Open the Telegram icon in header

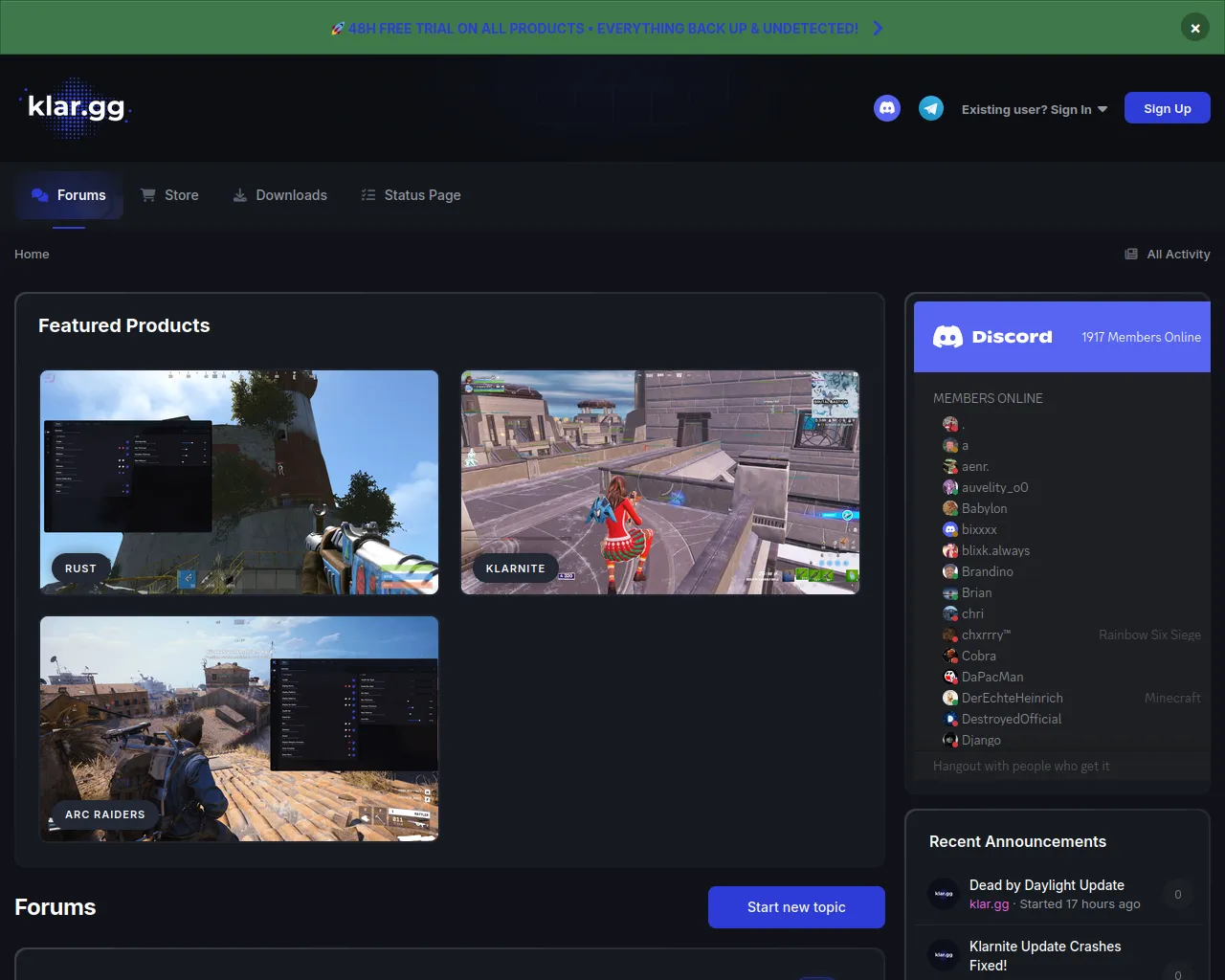[x=931, y=108]
